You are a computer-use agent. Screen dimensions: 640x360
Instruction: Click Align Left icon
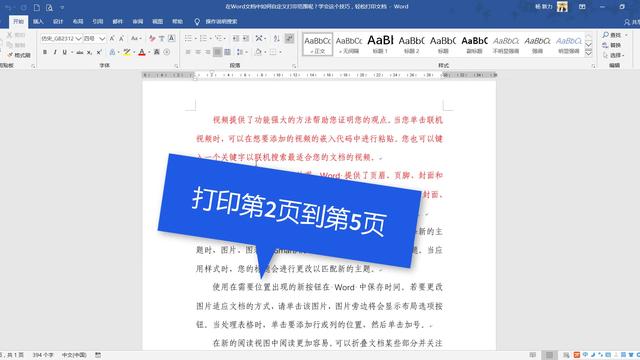point(188,52)
